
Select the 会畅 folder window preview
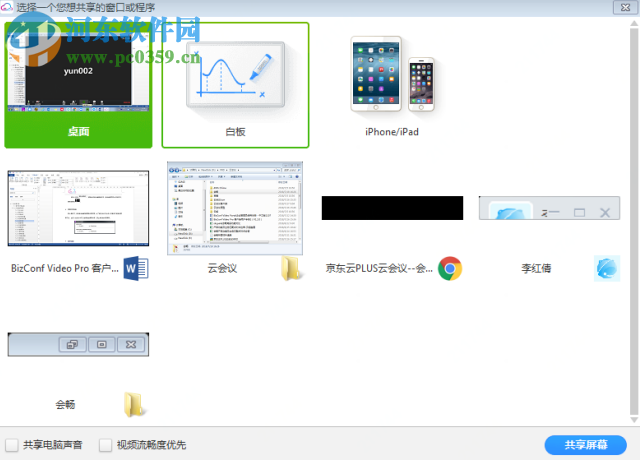click(78, 344)
